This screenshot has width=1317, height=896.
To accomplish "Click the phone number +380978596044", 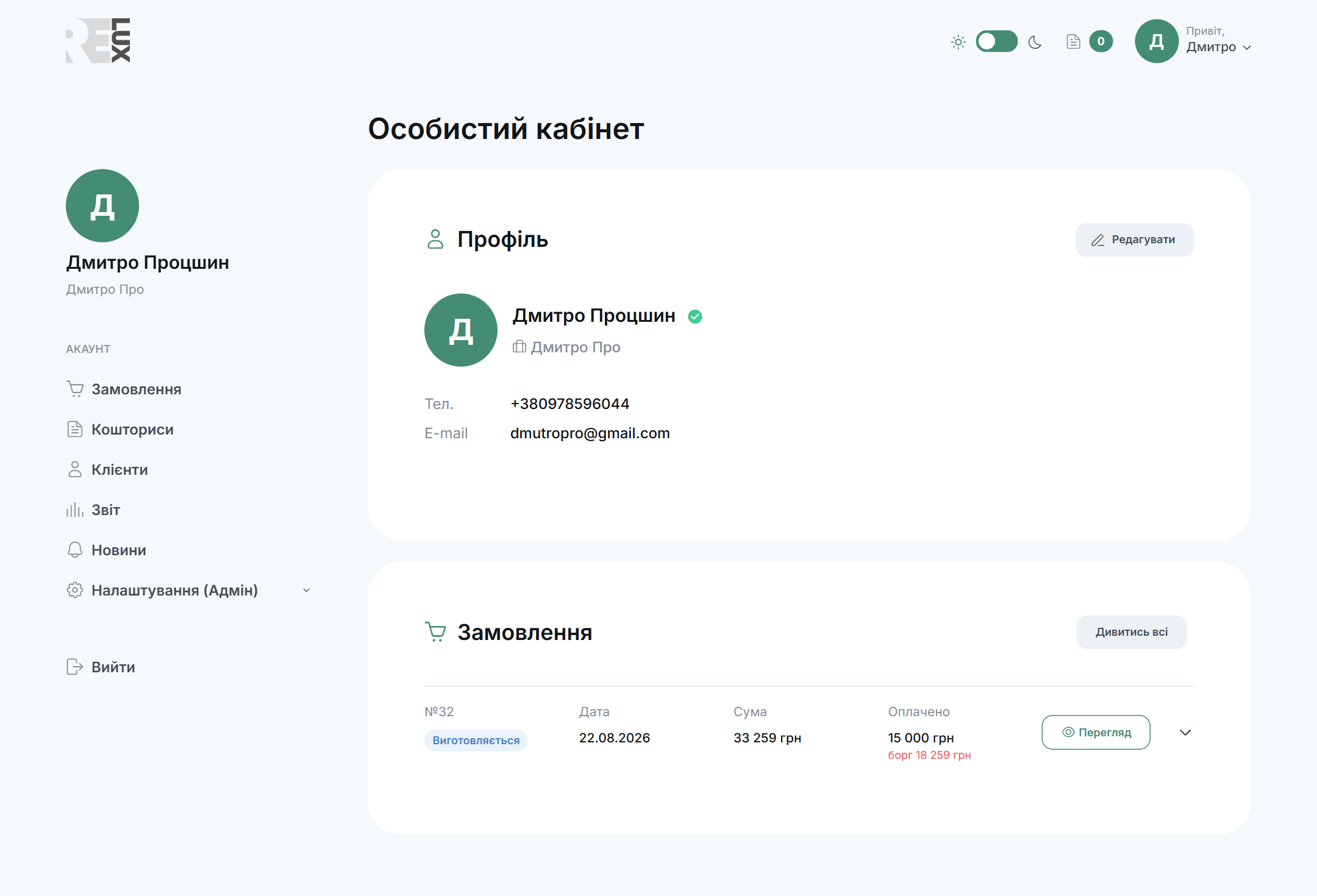I will pos(569,404).
